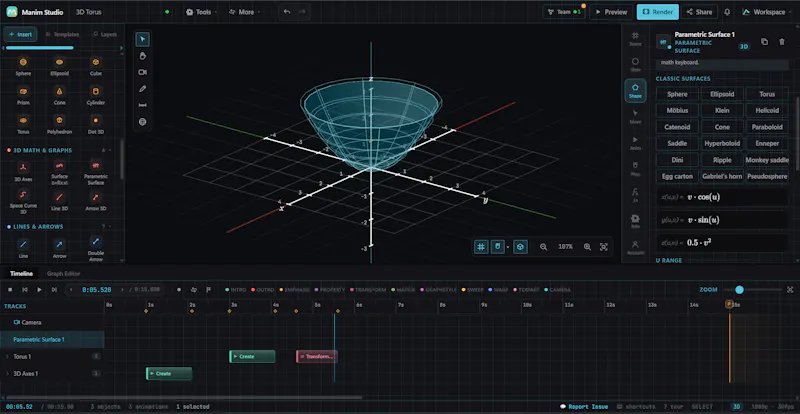Open the snapping options dropdown arrow
This screenshot has width=800, height=414.
click(508, 247)
